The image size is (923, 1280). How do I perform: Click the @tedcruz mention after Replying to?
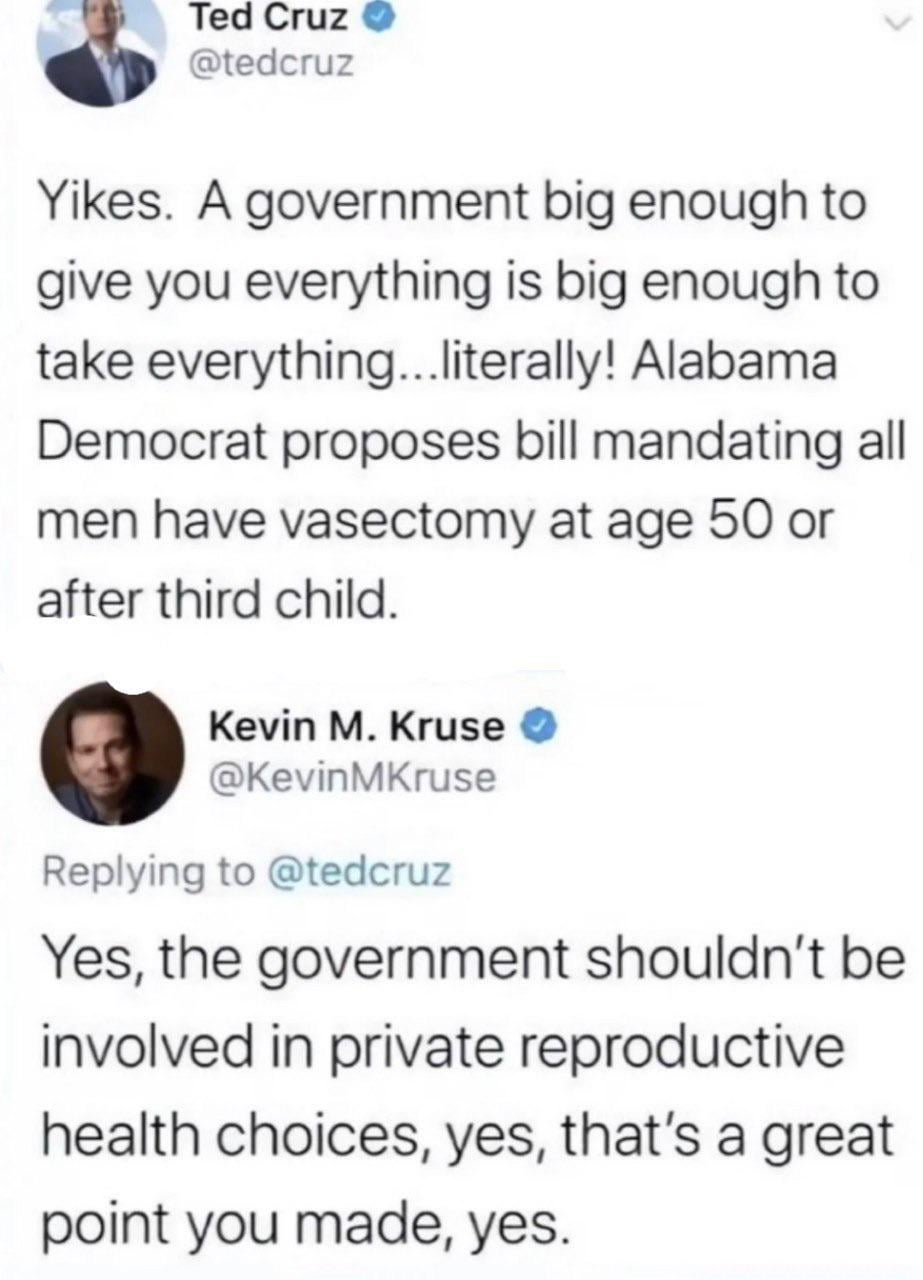point(360,873)
